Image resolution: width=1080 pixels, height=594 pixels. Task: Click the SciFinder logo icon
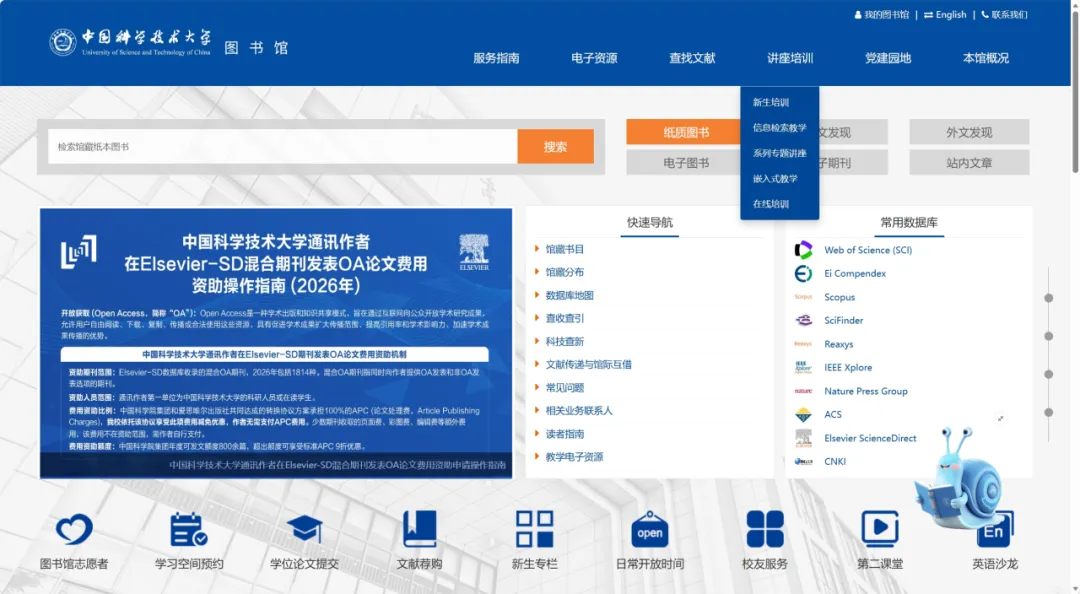803,320
